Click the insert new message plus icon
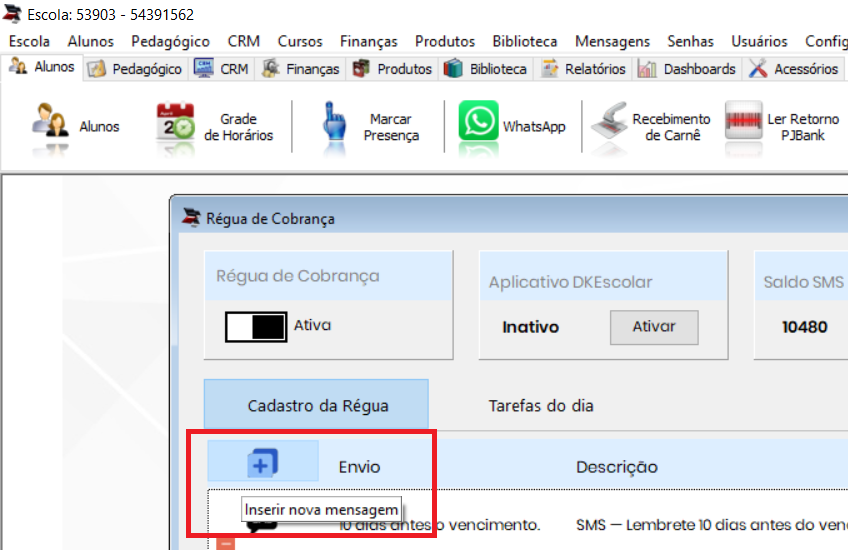 pos(263,461)
